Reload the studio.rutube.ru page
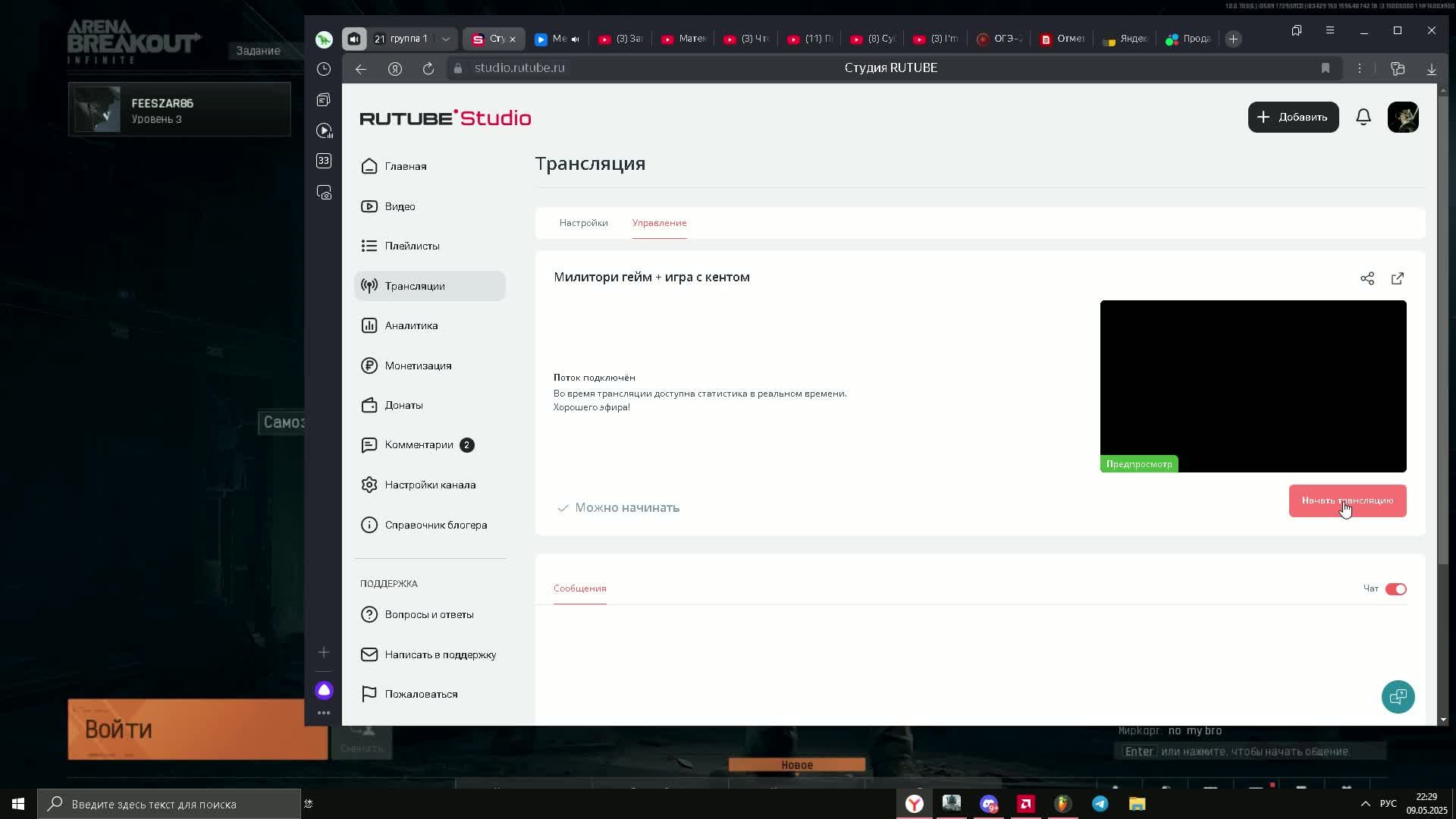 click(428, 68)
